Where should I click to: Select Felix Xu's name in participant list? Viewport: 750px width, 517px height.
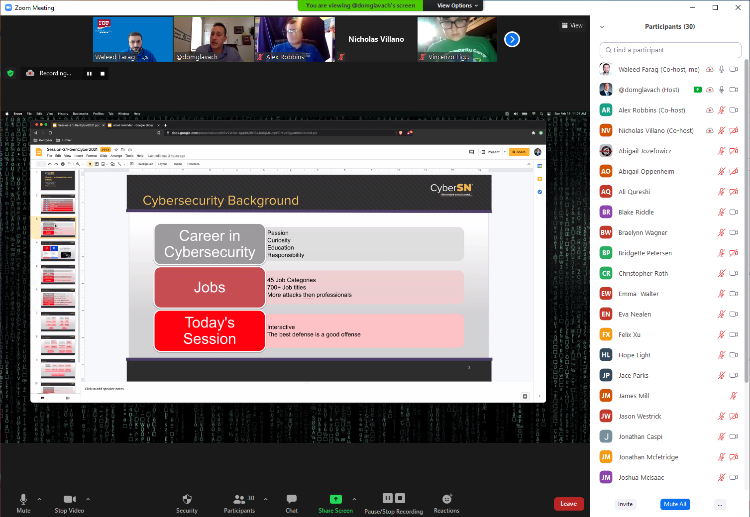click(629, 335)
